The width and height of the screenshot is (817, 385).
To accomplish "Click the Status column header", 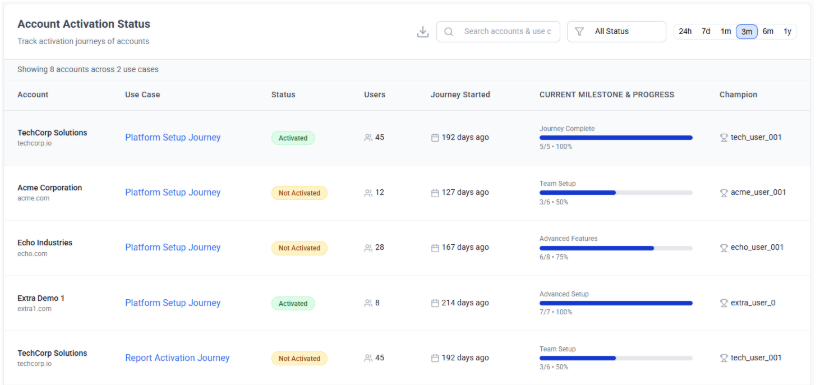I will pos(283,95).
